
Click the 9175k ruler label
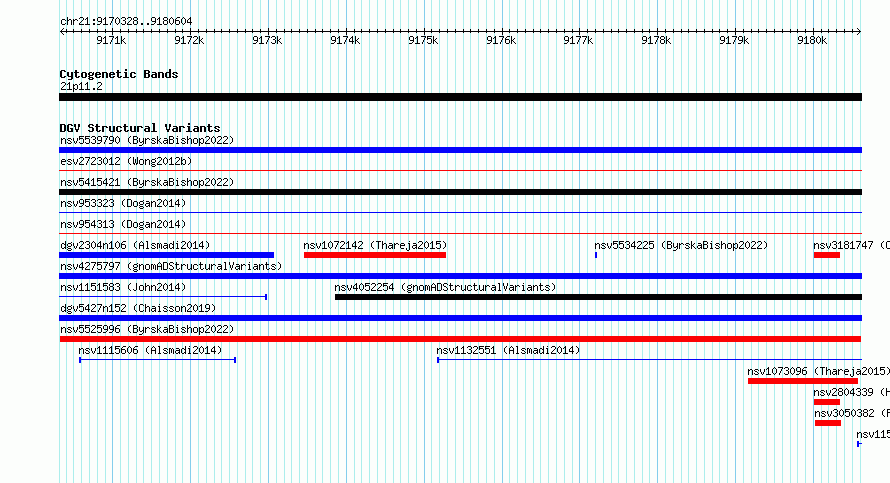[x=423, y=40]
